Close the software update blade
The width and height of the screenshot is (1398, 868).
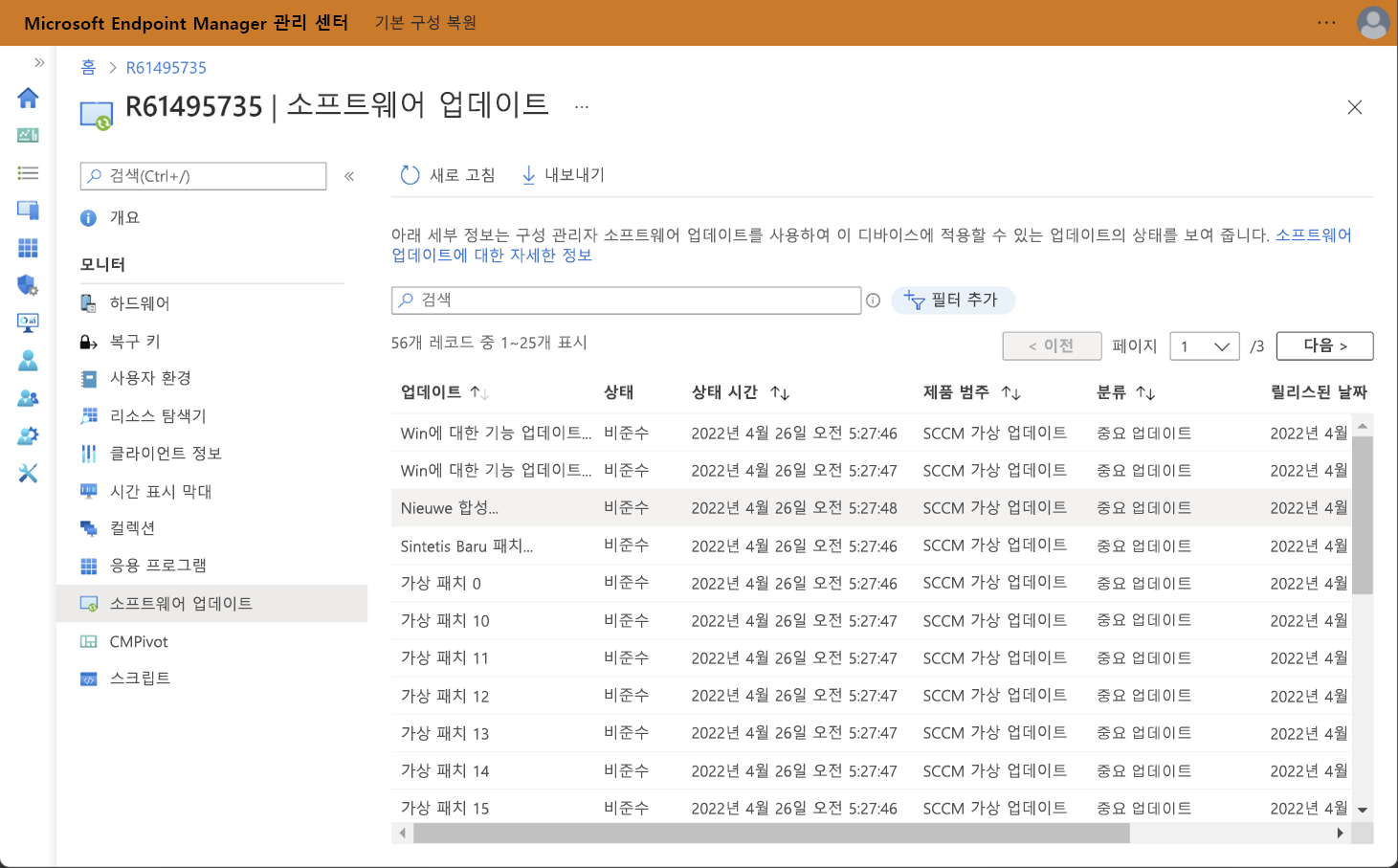pyautogui.click(x=1355, y=107)
